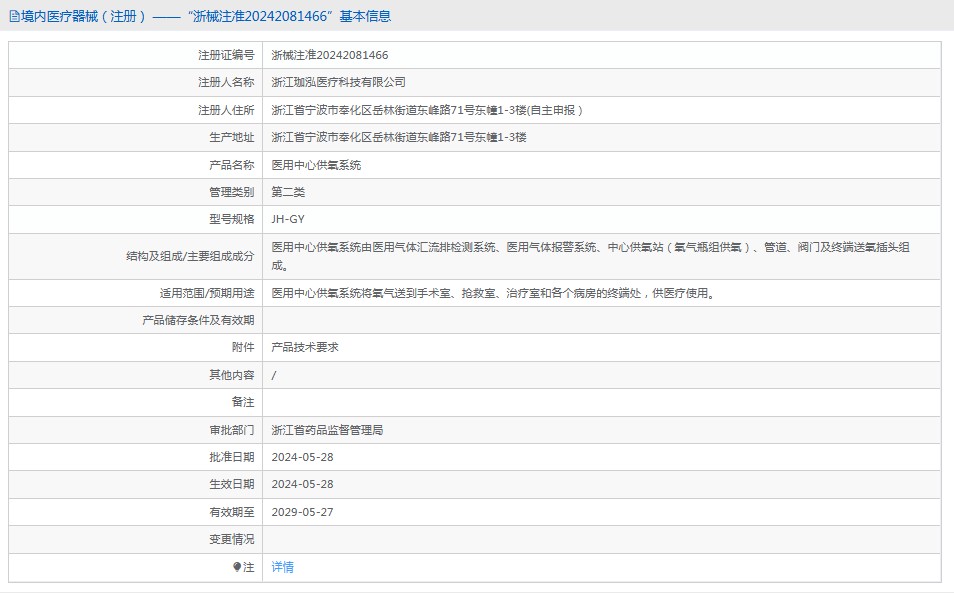This screenshot has width=954, height=593.
Task: Click the 适用范围/预期用途 description text
Action: pos(492,293)
